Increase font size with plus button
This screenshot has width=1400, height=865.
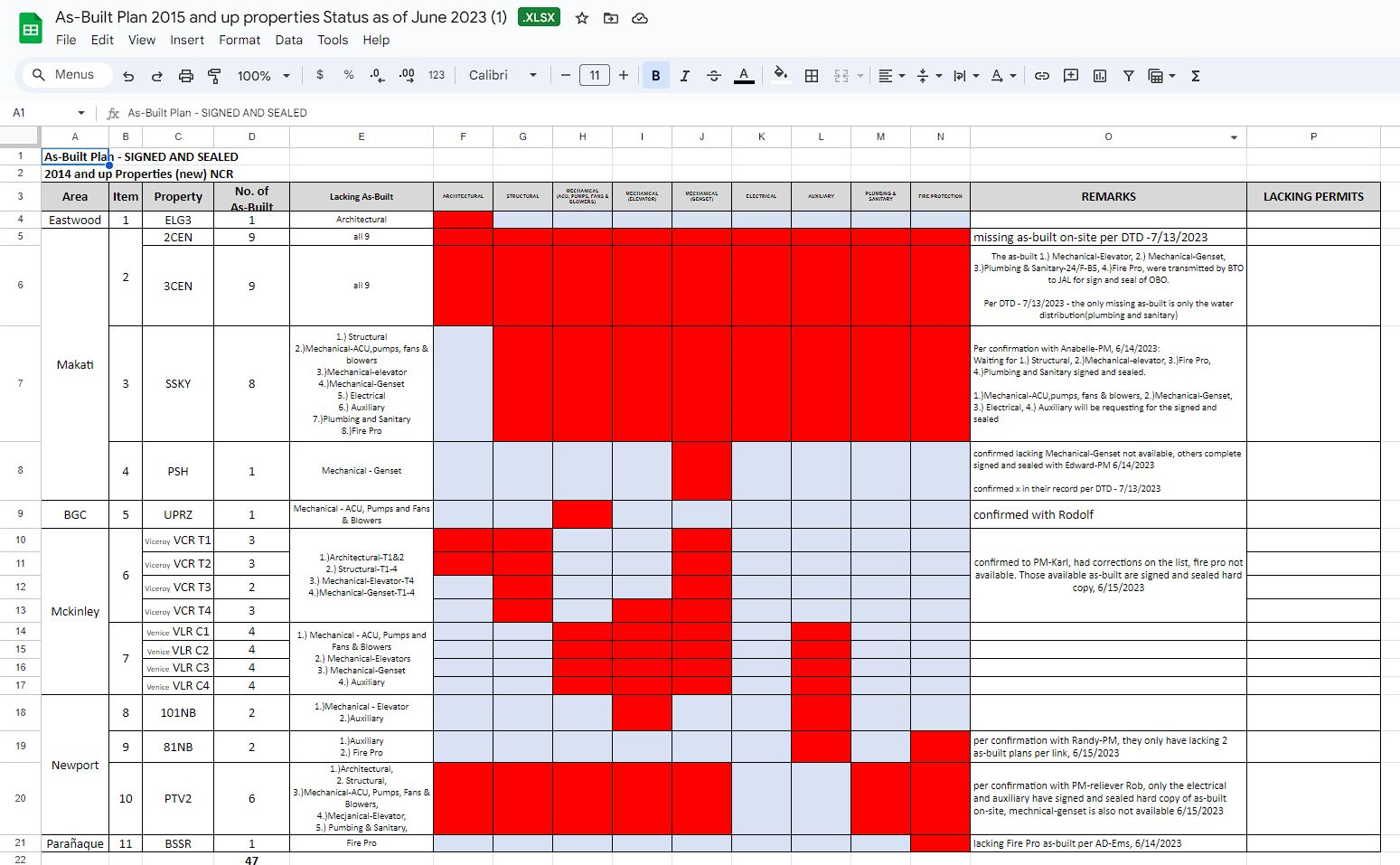(x=624, y=75)
